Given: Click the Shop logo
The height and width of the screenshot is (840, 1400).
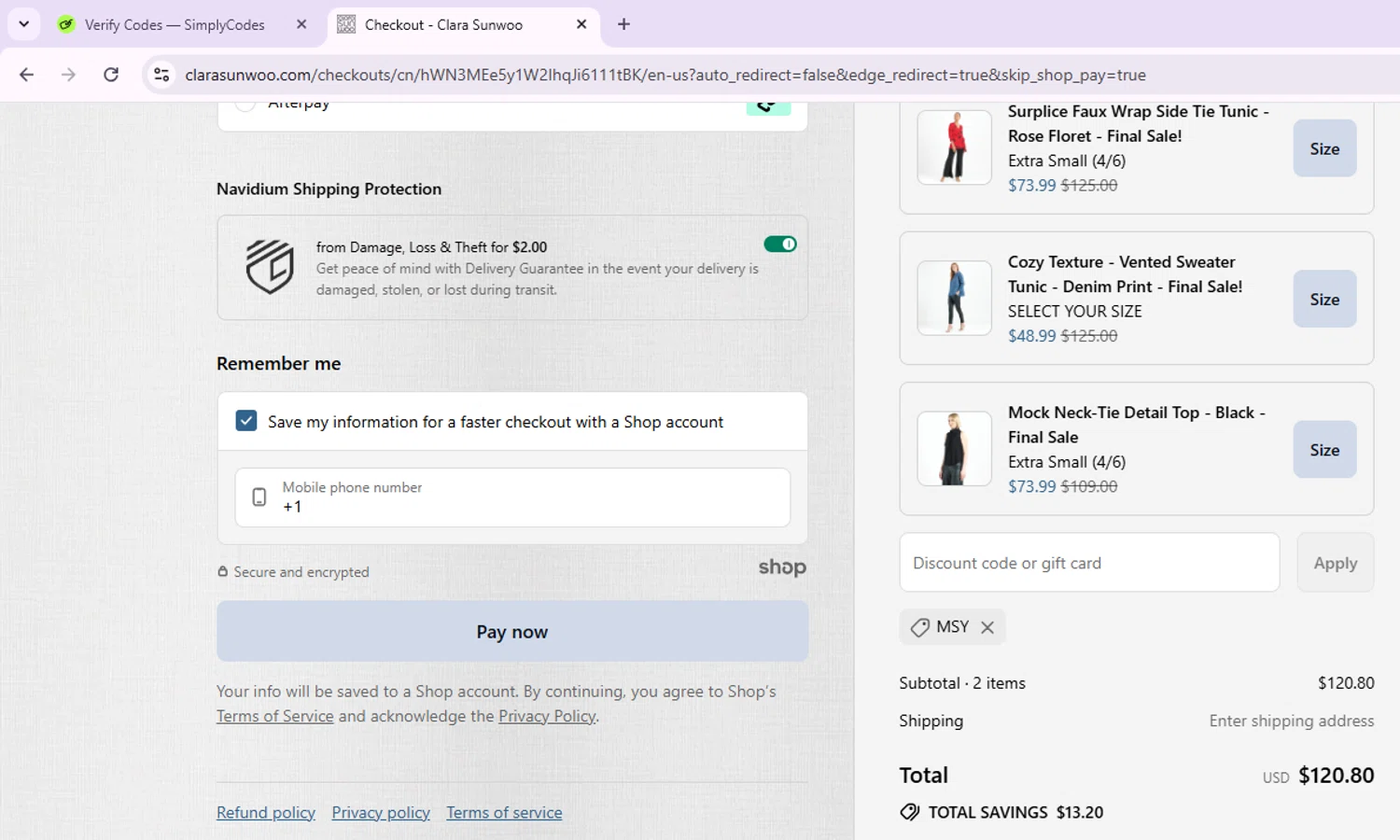Looking at the screenshot, I should pyautogui.click(x=782, y=567).
